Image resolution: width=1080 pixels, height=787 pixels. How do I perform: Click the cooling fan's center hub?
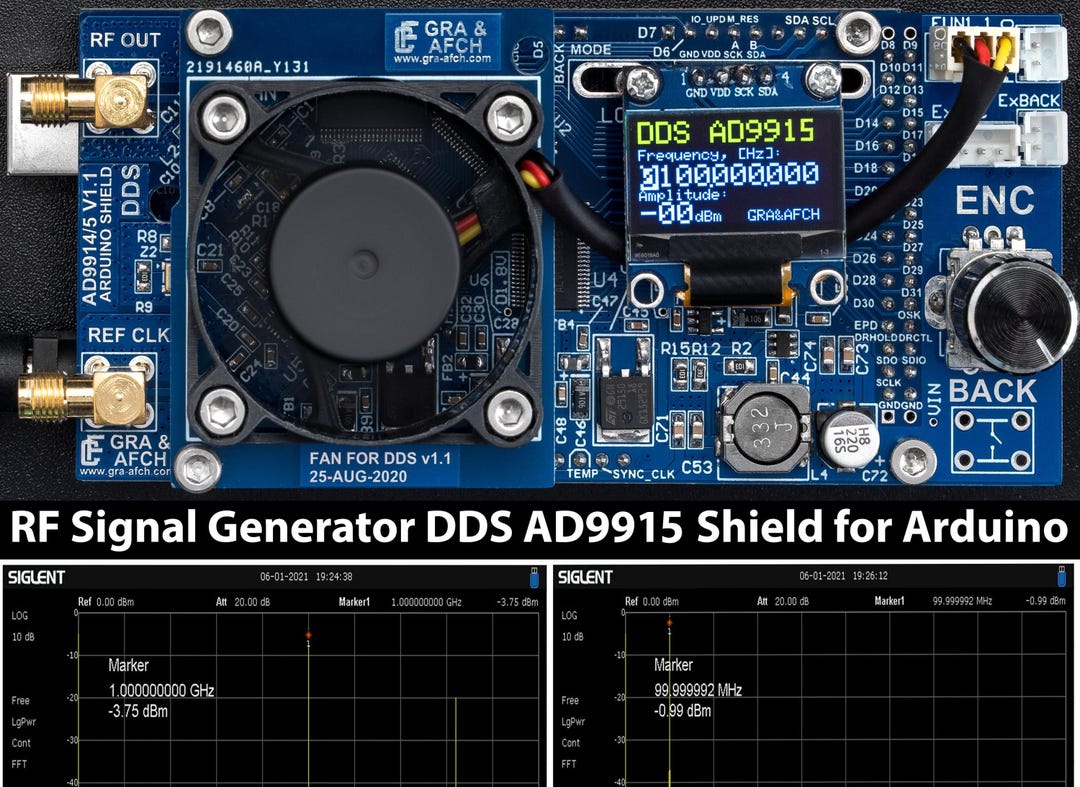point(364,263)
